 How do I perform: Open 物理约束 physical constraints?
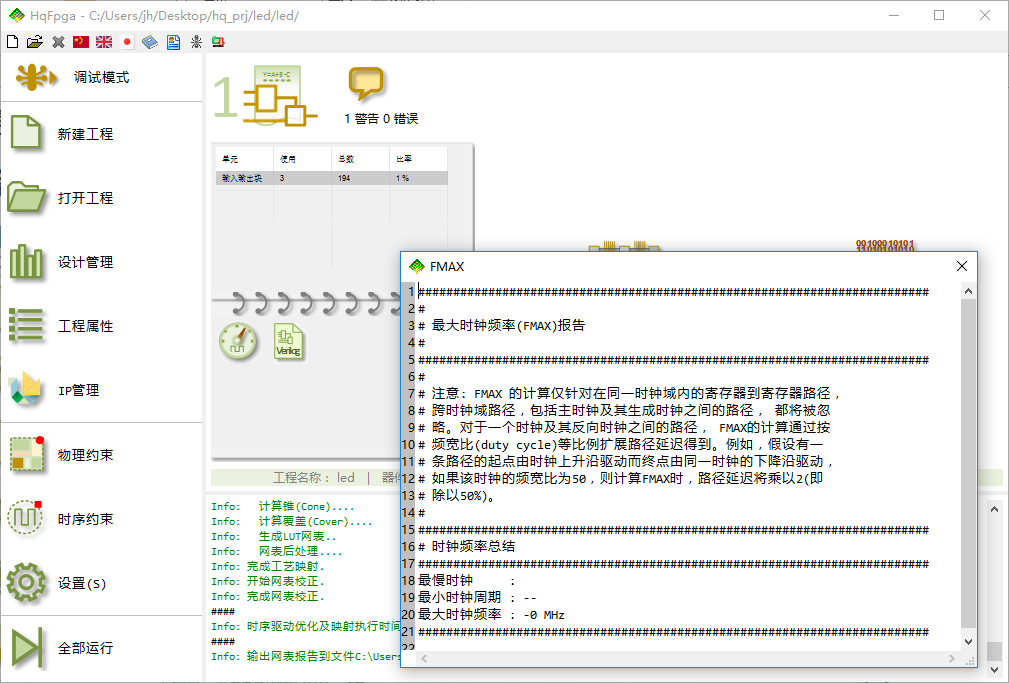coord(85,455)
